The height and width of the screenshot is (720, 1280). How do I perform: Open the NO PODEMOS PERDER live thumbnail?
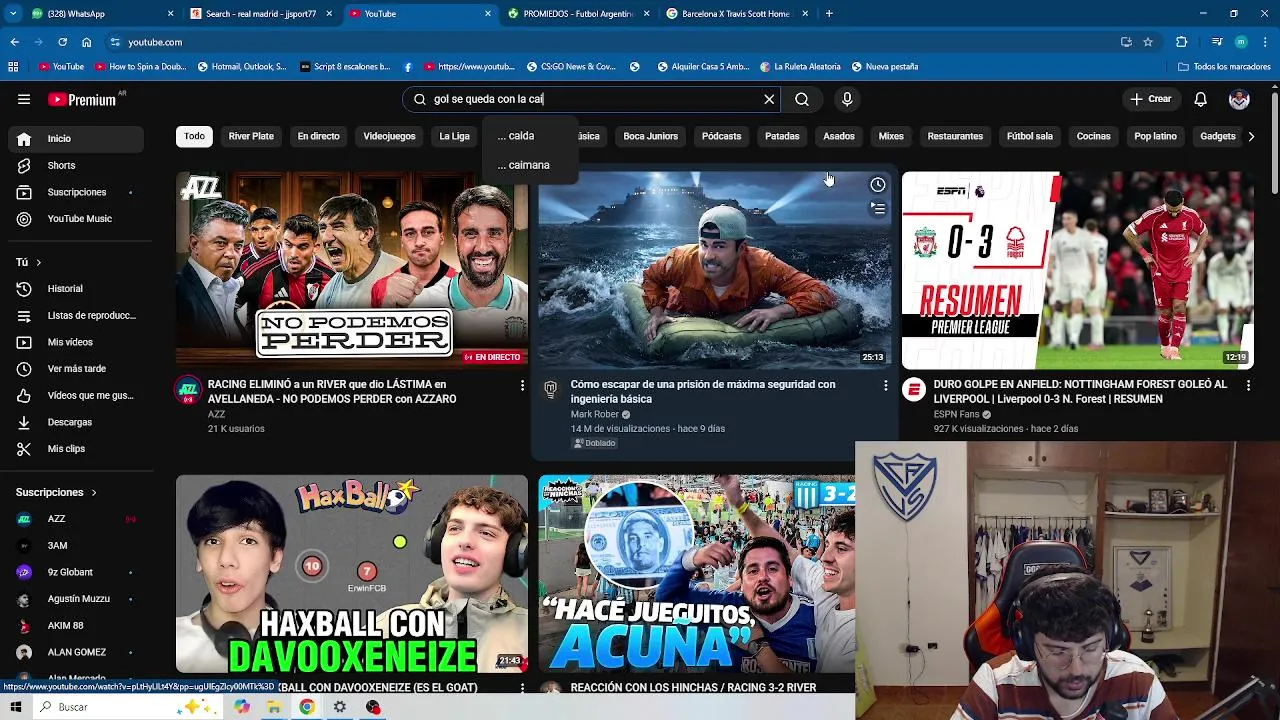tap(352, 270)
